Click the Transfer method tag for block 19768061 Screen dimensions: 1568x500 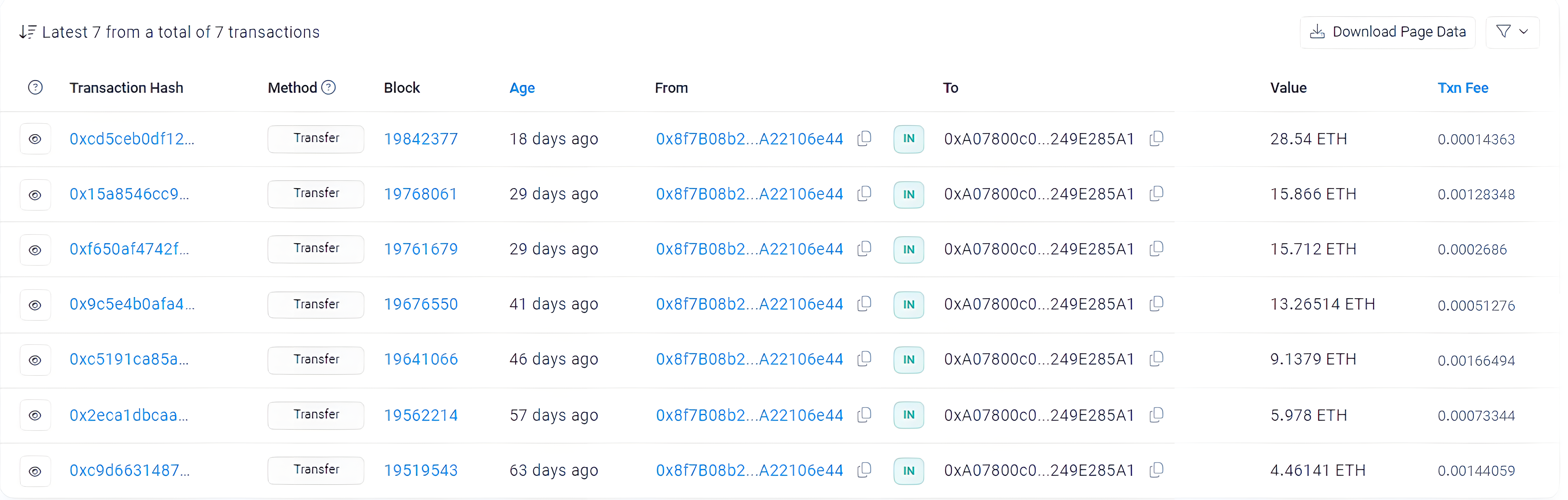point(316,194)
